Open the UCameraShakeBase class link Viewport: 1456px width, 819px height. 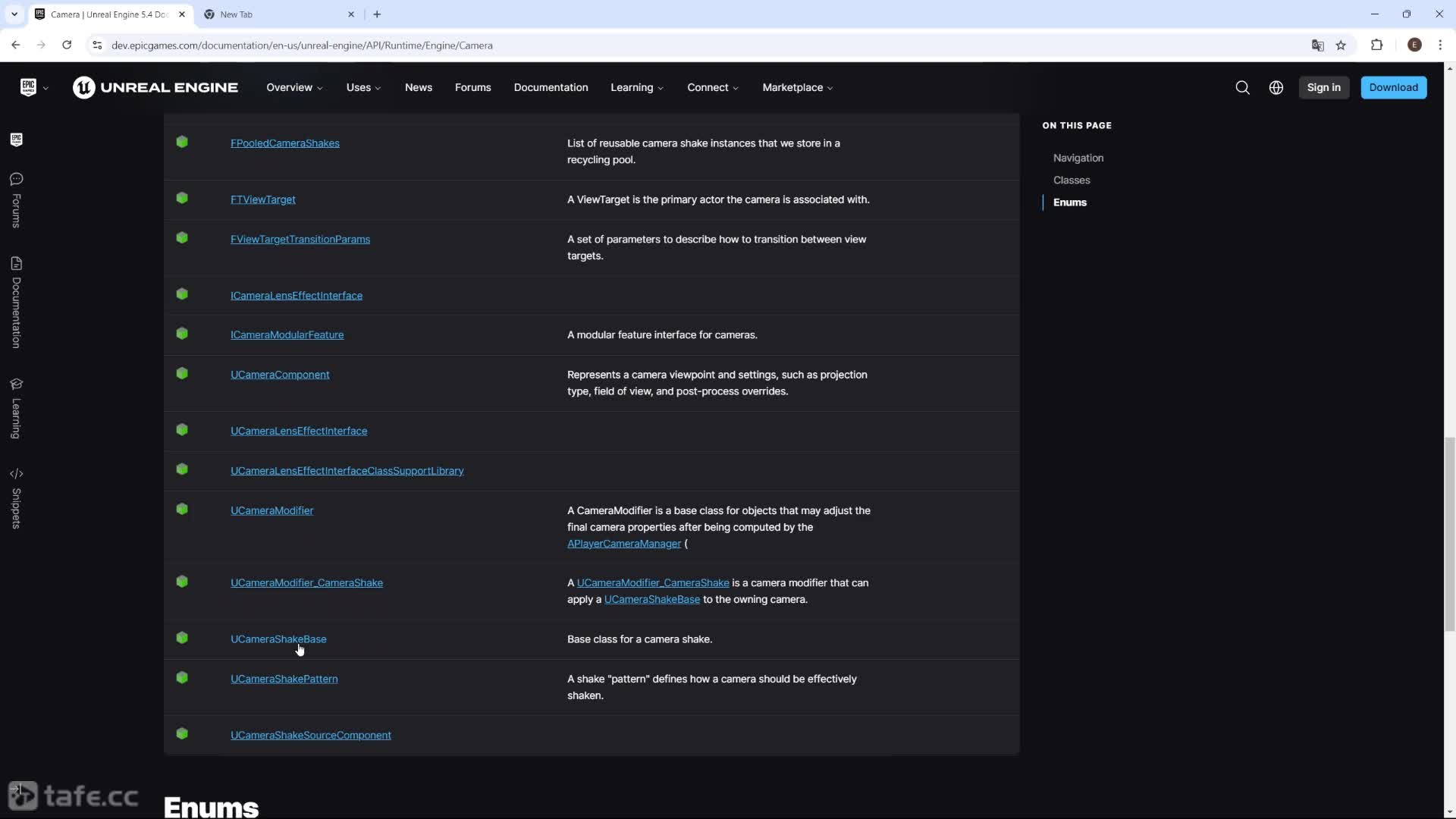click(x=278, y=639)
